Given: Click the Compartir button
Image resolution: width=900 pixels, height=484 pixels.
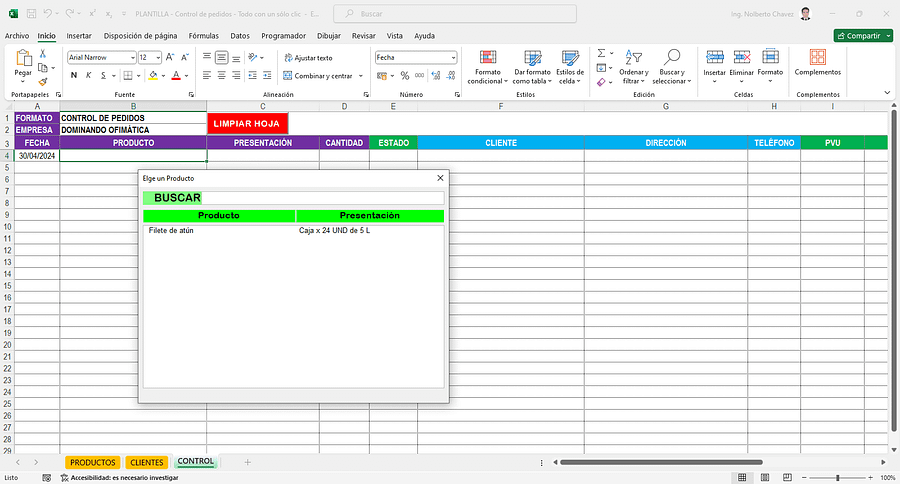Looking at the screenshot, I should (x=863, y=36).
